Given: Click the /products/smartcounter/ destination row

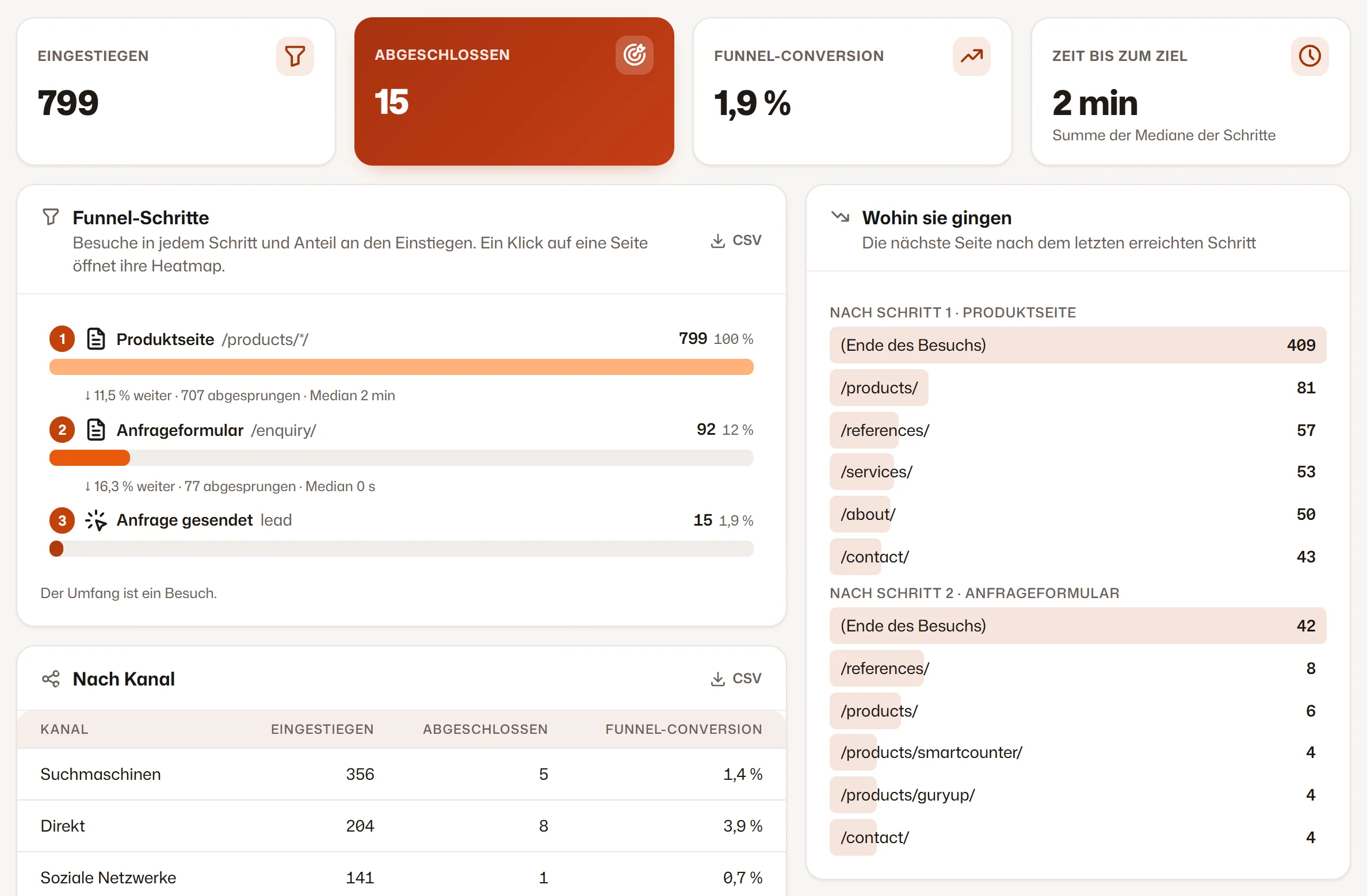Looking at the screenshot, I should point(1078,752).
